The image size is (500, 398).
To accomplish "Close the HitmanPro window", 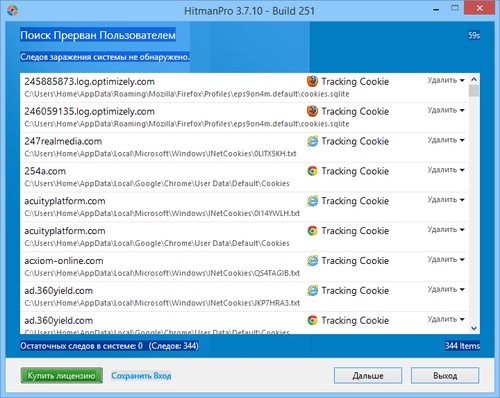I will [480, 8].
